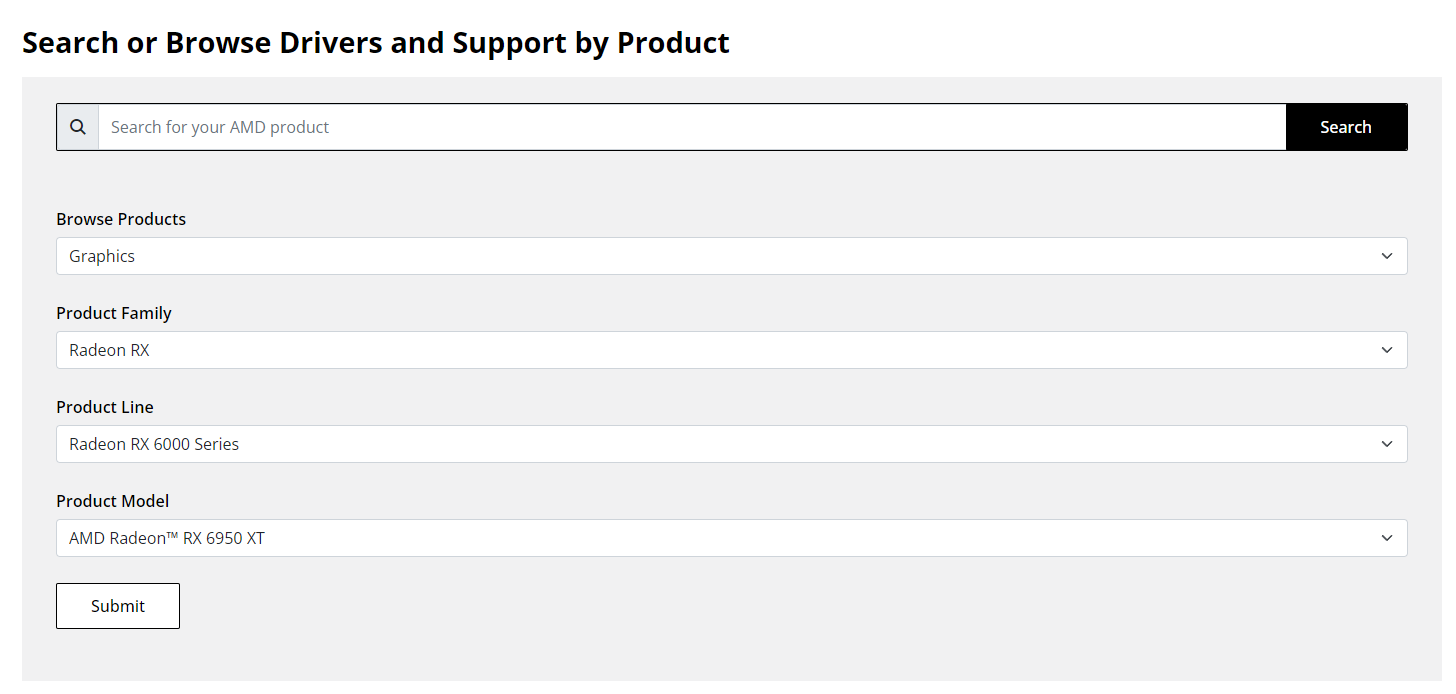
Task: Click the 'Browse Products' label
Action: click(121, 219)
